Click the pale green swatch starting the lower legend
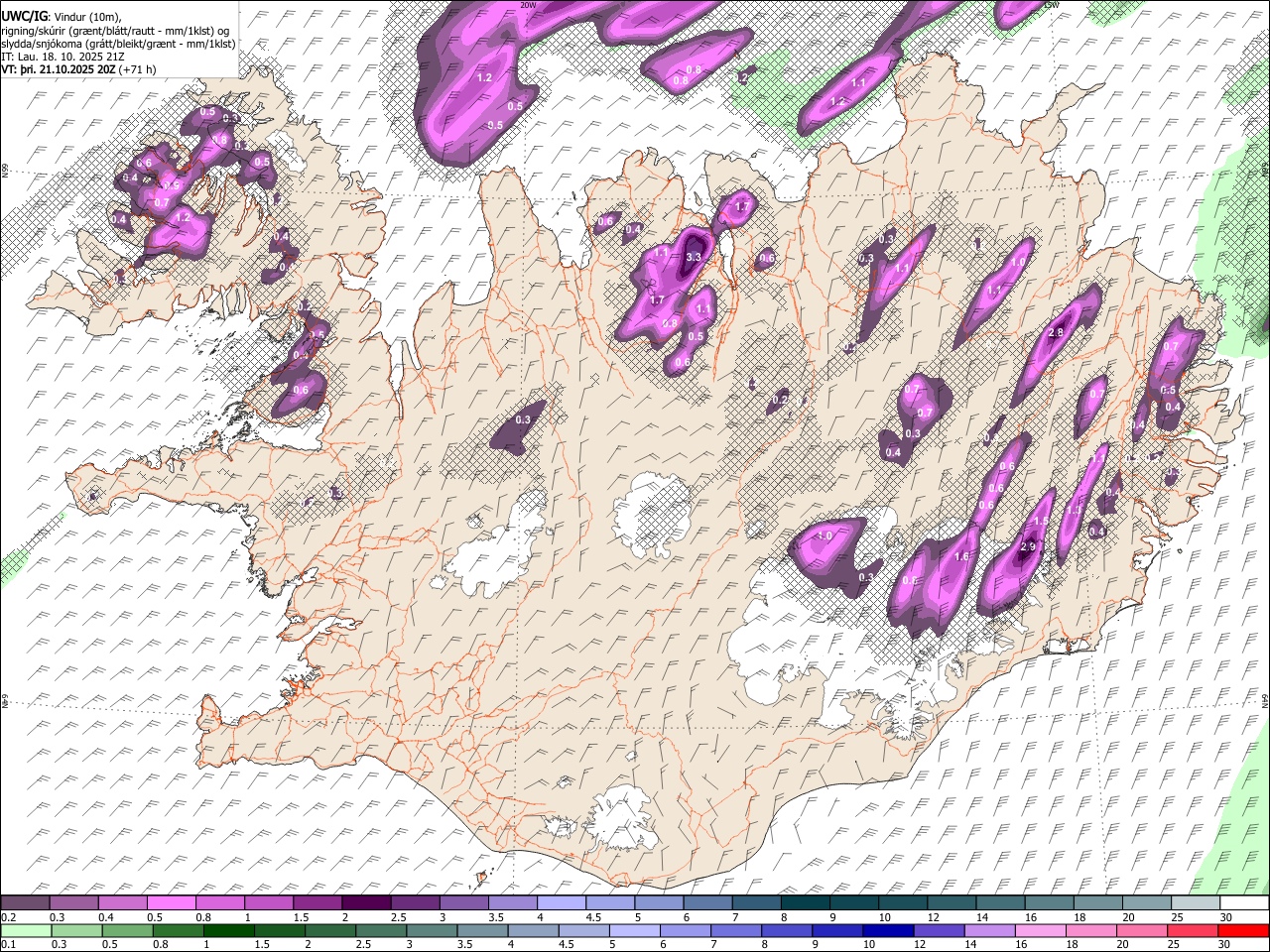This screenshot has height=952, width=1270. [x=25, y=931]
